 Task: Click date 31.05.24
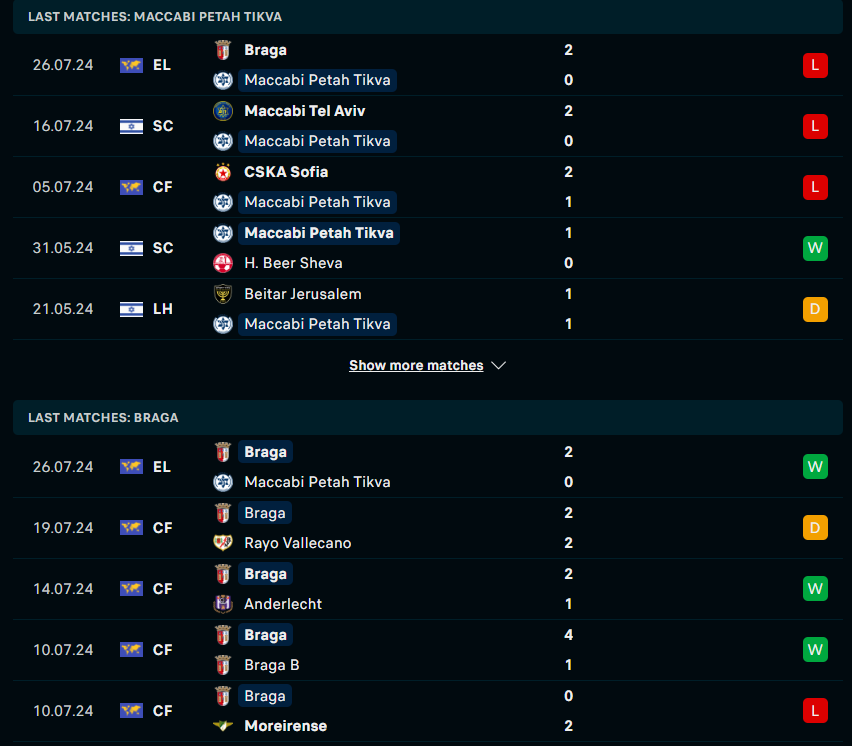(x=63, y=248)
